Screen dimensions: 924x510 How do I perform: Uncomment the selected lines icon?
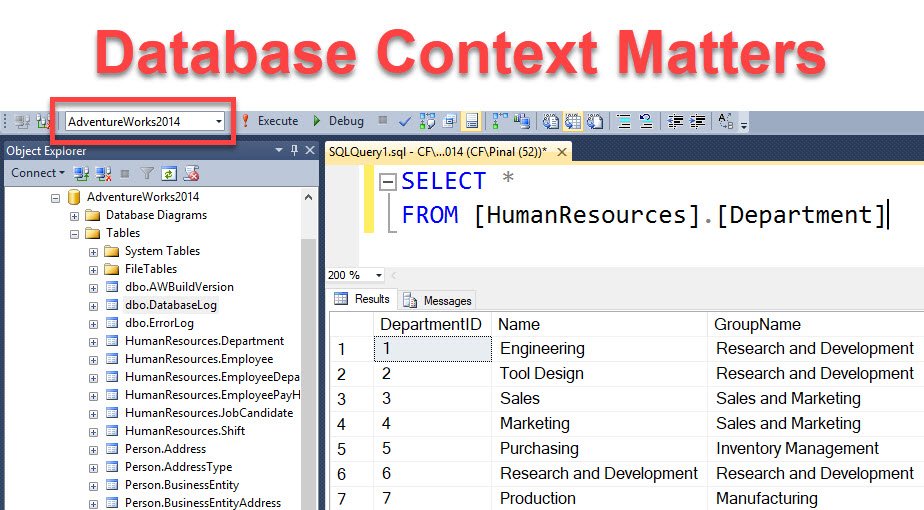click(646, 121)
